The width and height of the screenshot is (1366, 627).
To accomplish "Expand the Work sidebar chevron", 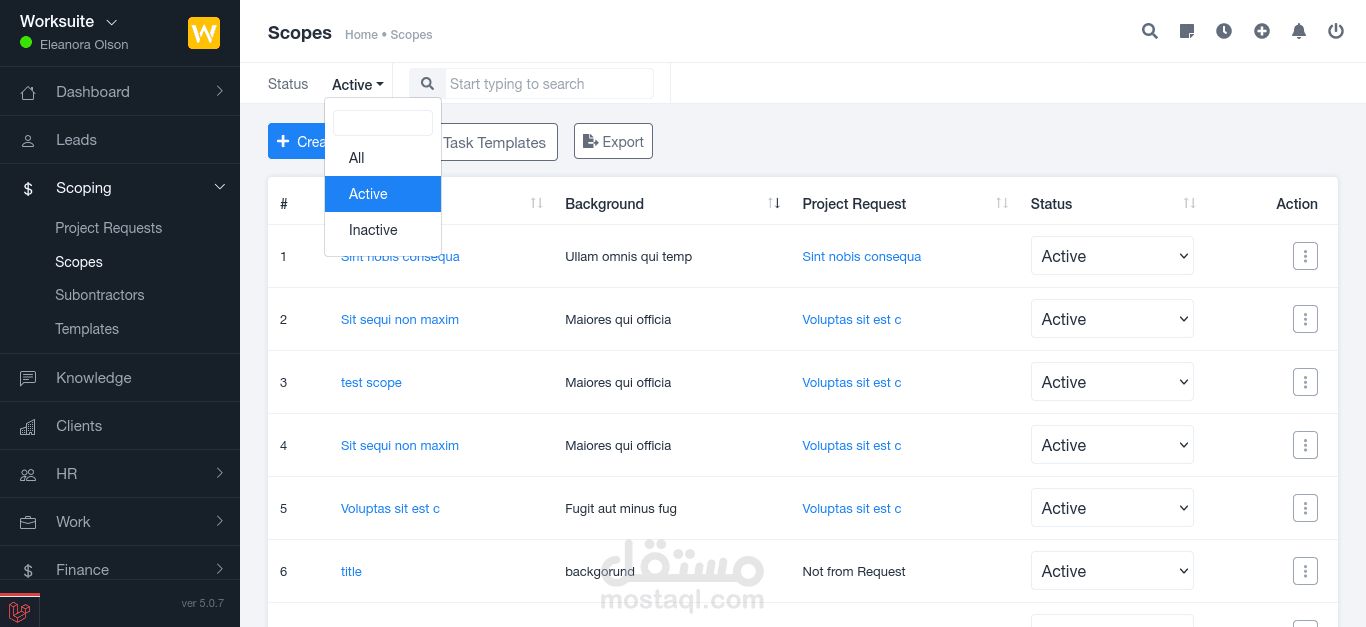I will coord(219,521).
